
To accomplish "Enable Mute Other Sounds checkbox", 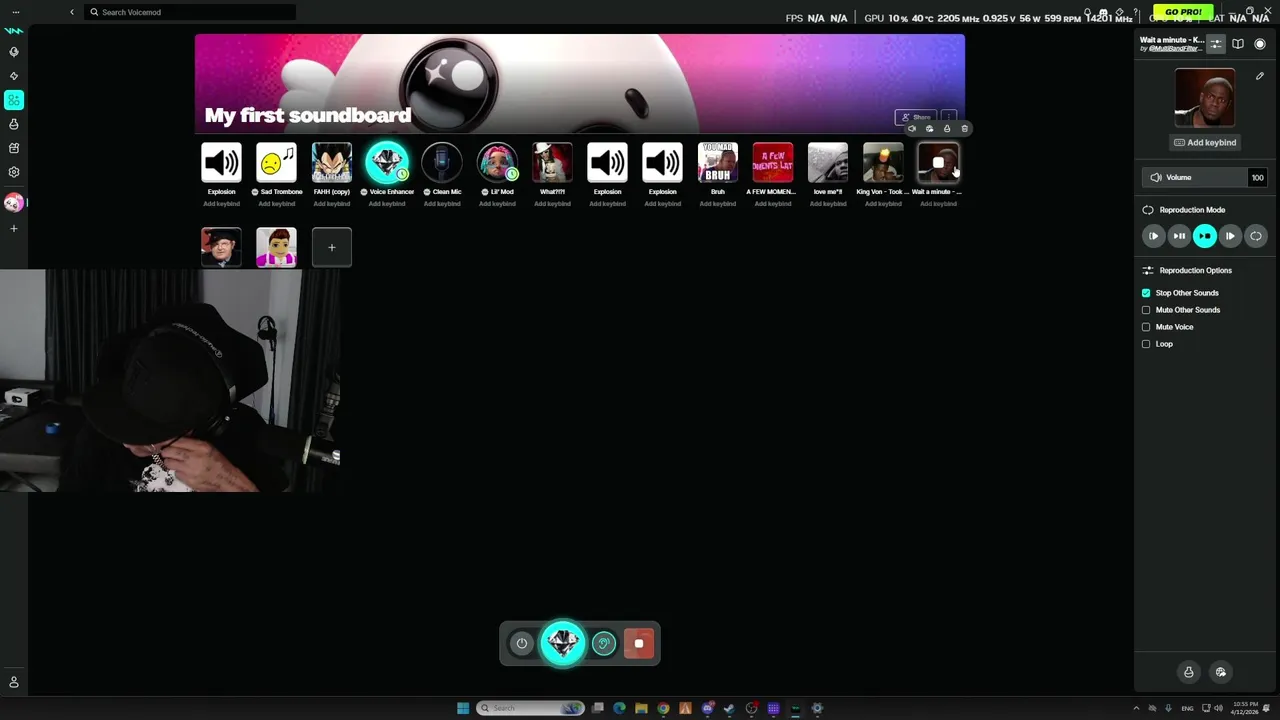I will point(1146,310).
